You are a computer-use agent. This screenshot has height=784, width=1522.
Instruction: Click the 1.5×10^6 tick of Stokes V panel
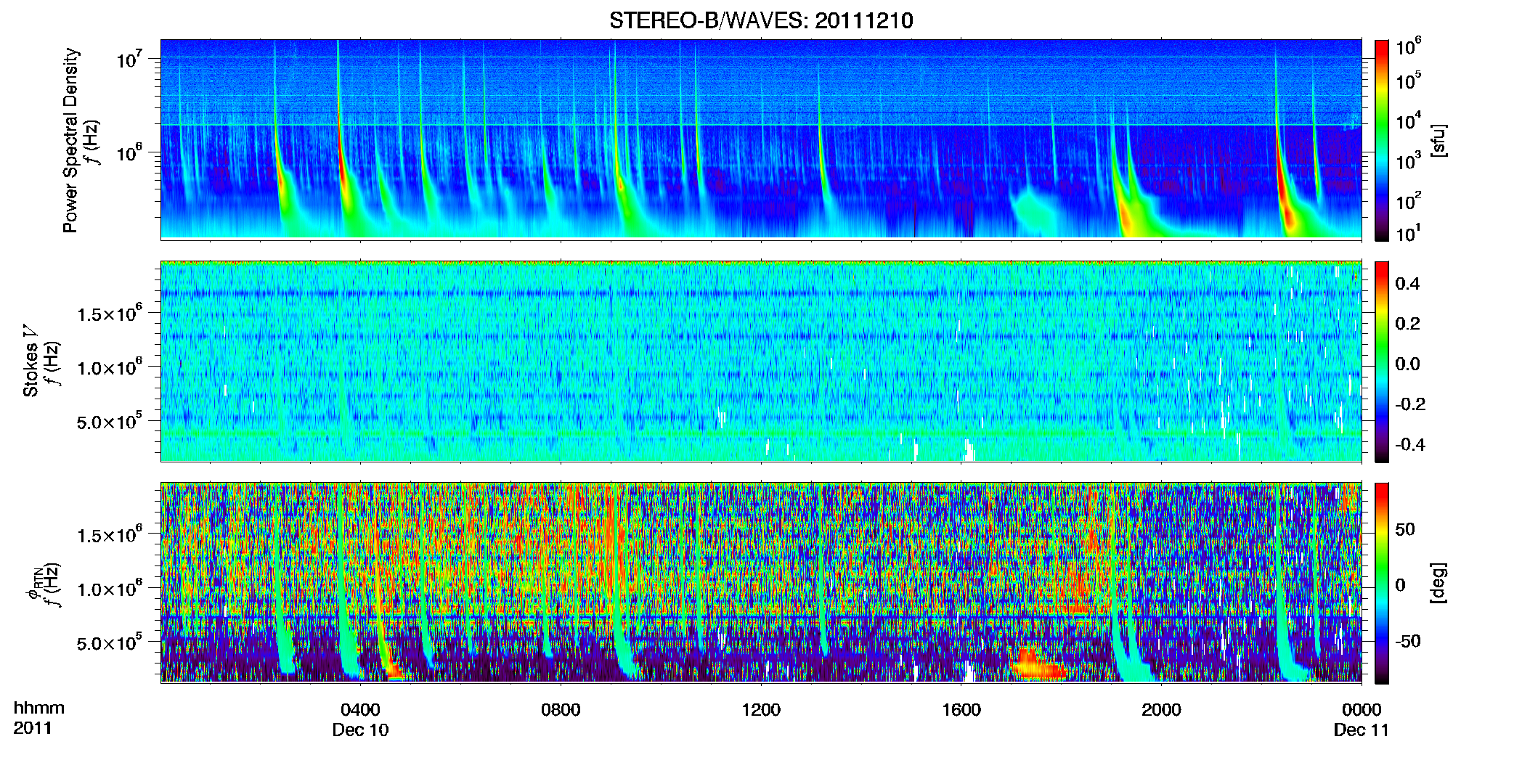pos(110,314)
